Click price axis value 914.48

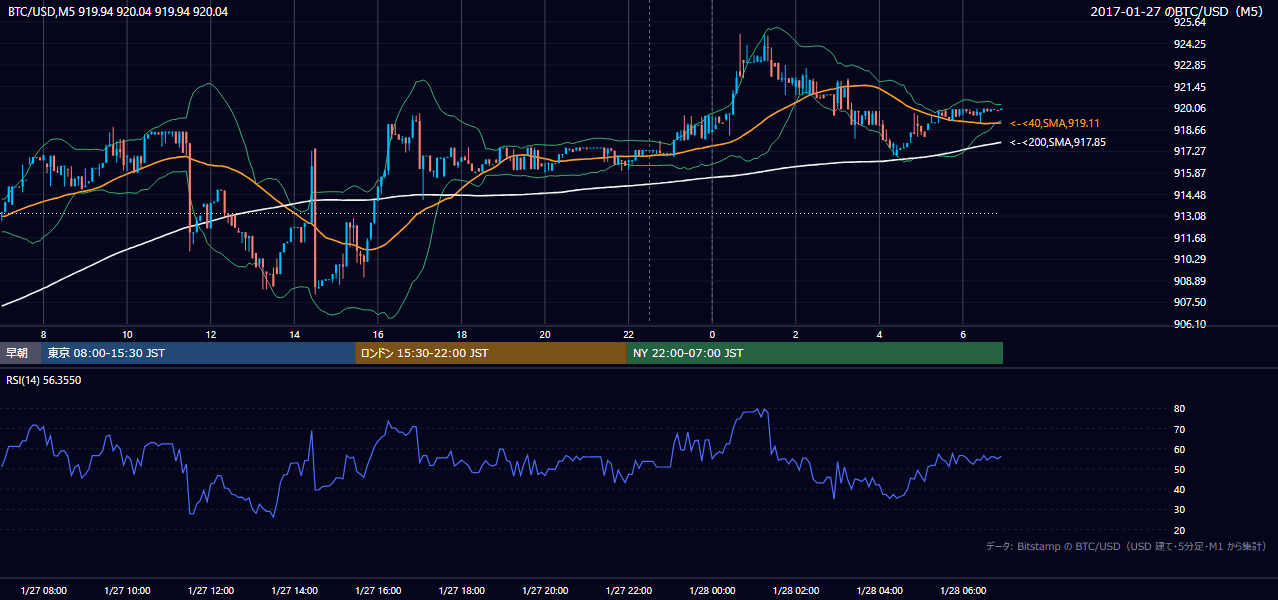point(1189,195)
